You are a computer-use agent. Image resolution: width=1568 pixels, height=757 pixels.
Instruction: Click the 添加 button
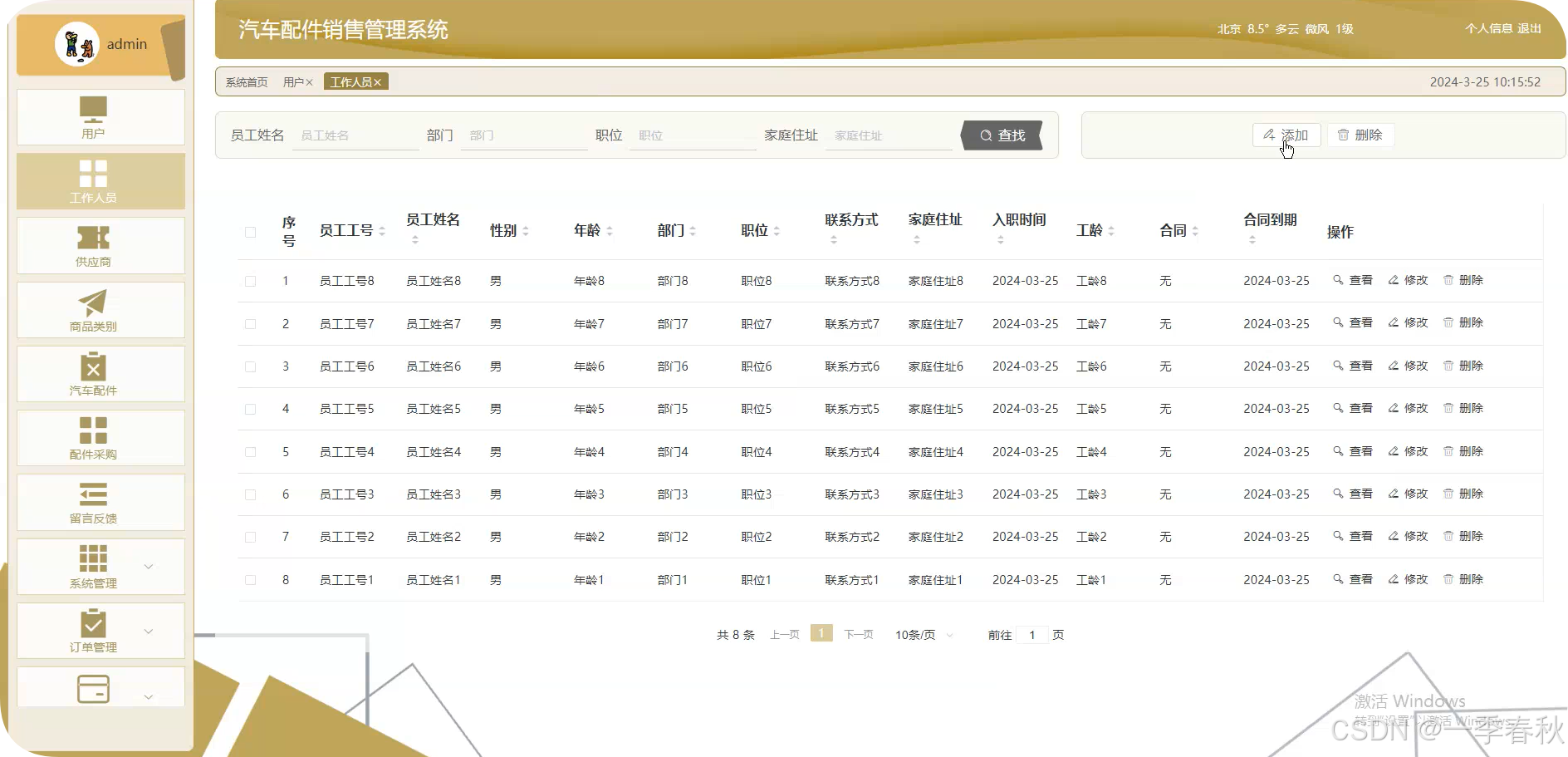1286,135
